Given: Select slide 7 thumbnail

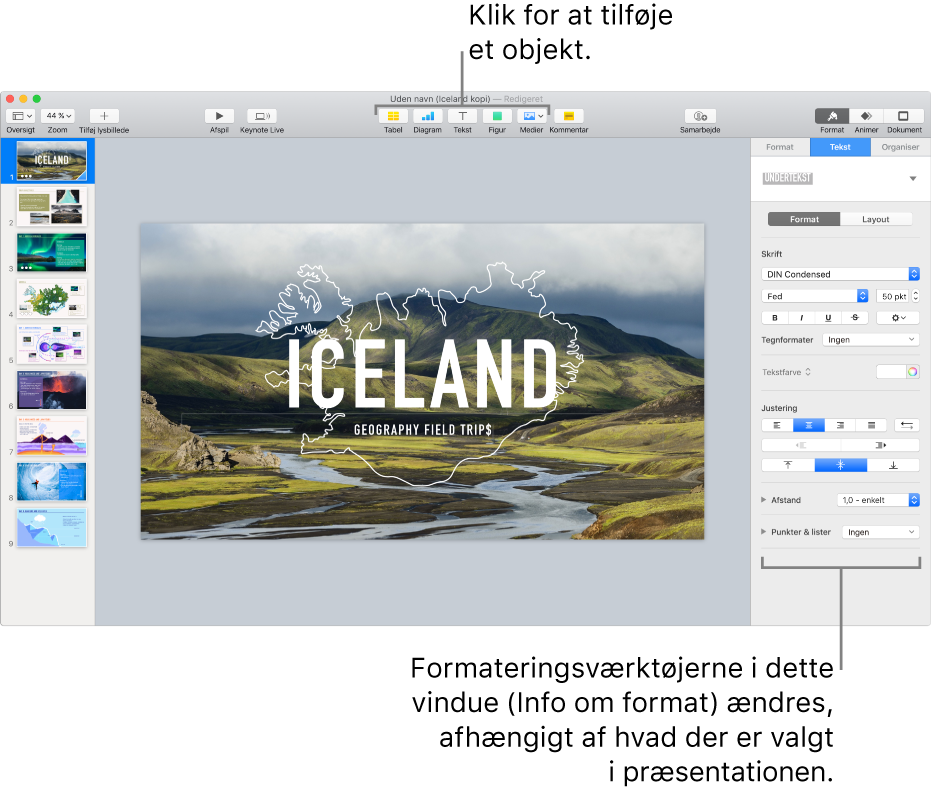Looking at the screenshot, I should 52,436.
